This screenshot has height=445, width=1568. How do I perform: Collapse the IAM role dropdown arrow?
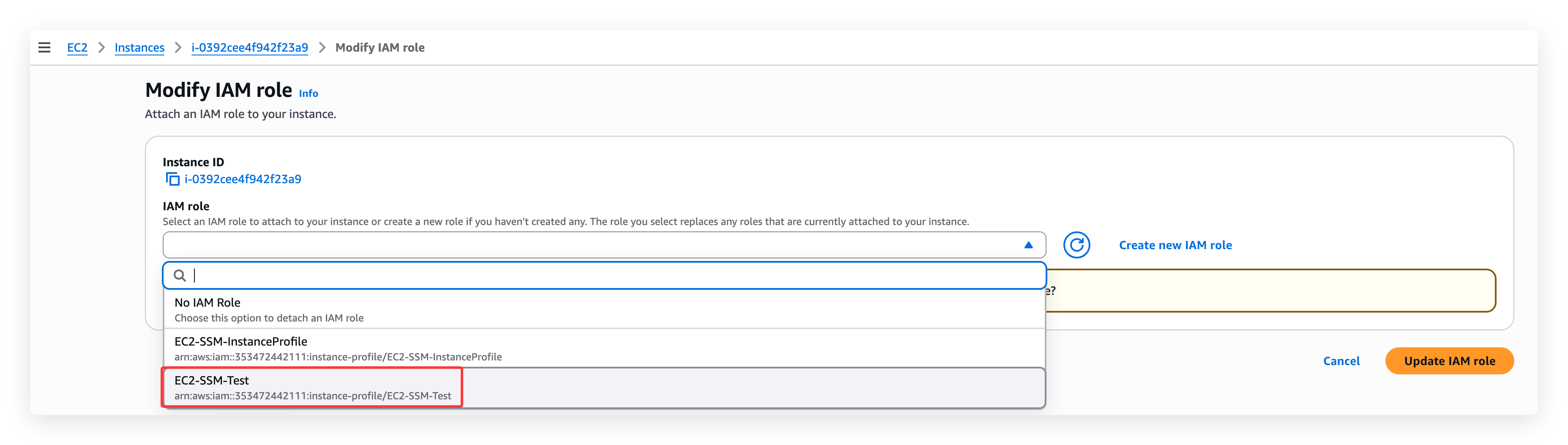point(1028,245)
